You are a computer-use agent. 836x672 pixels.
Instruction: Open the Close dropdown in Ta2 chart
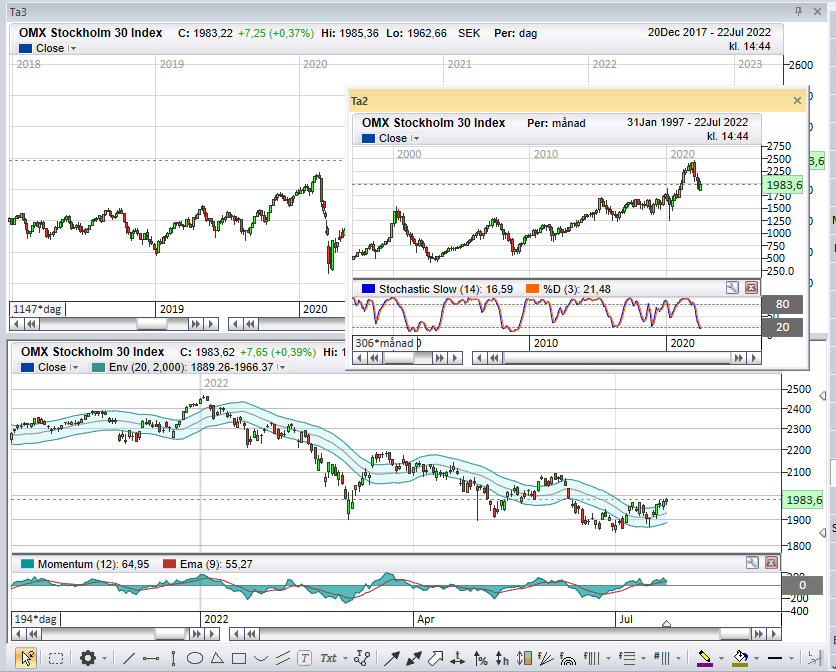[x=416, y=139]
